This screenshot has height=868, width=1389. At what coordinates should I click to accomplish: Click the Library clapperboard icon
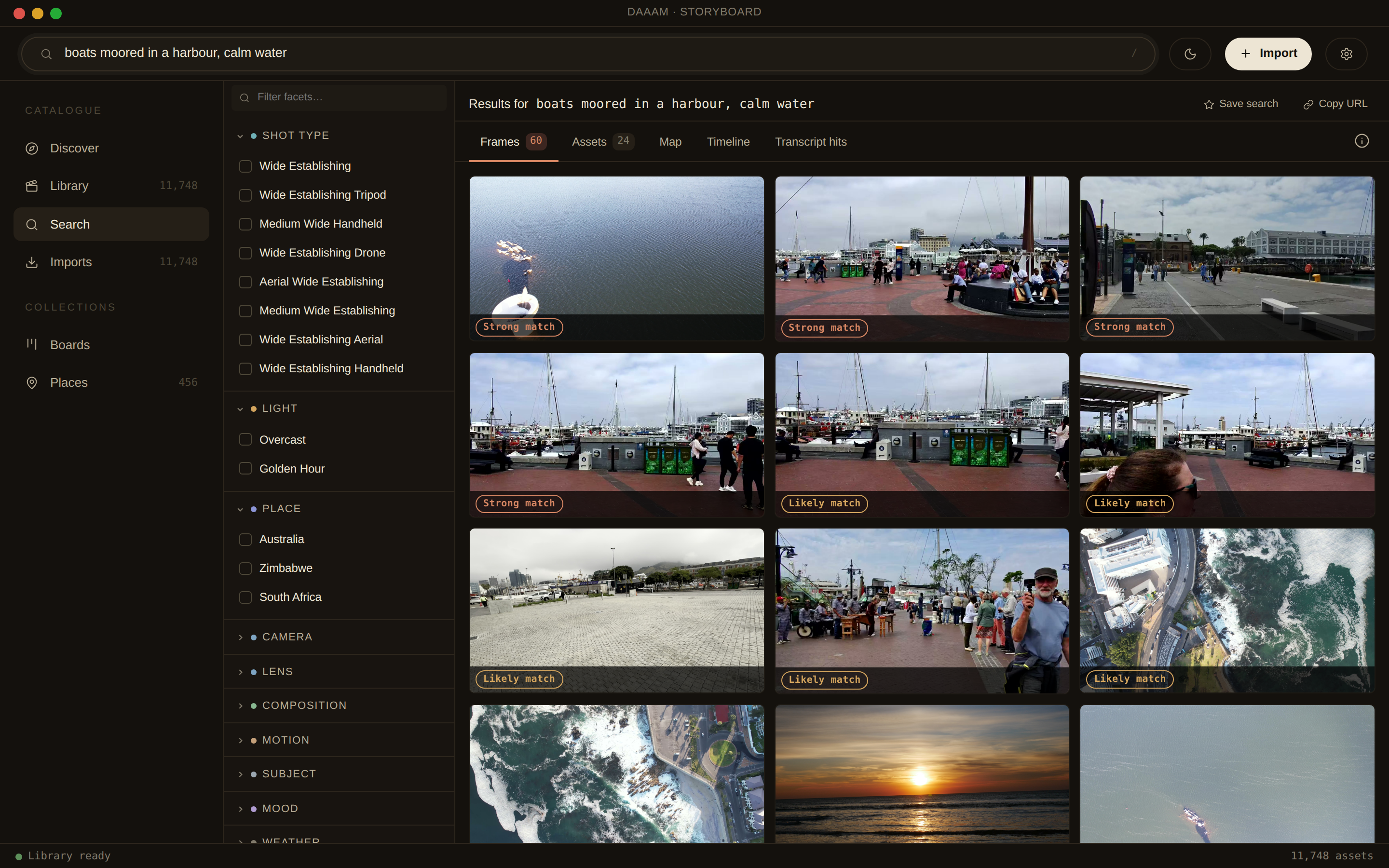(x=32, y=186)
